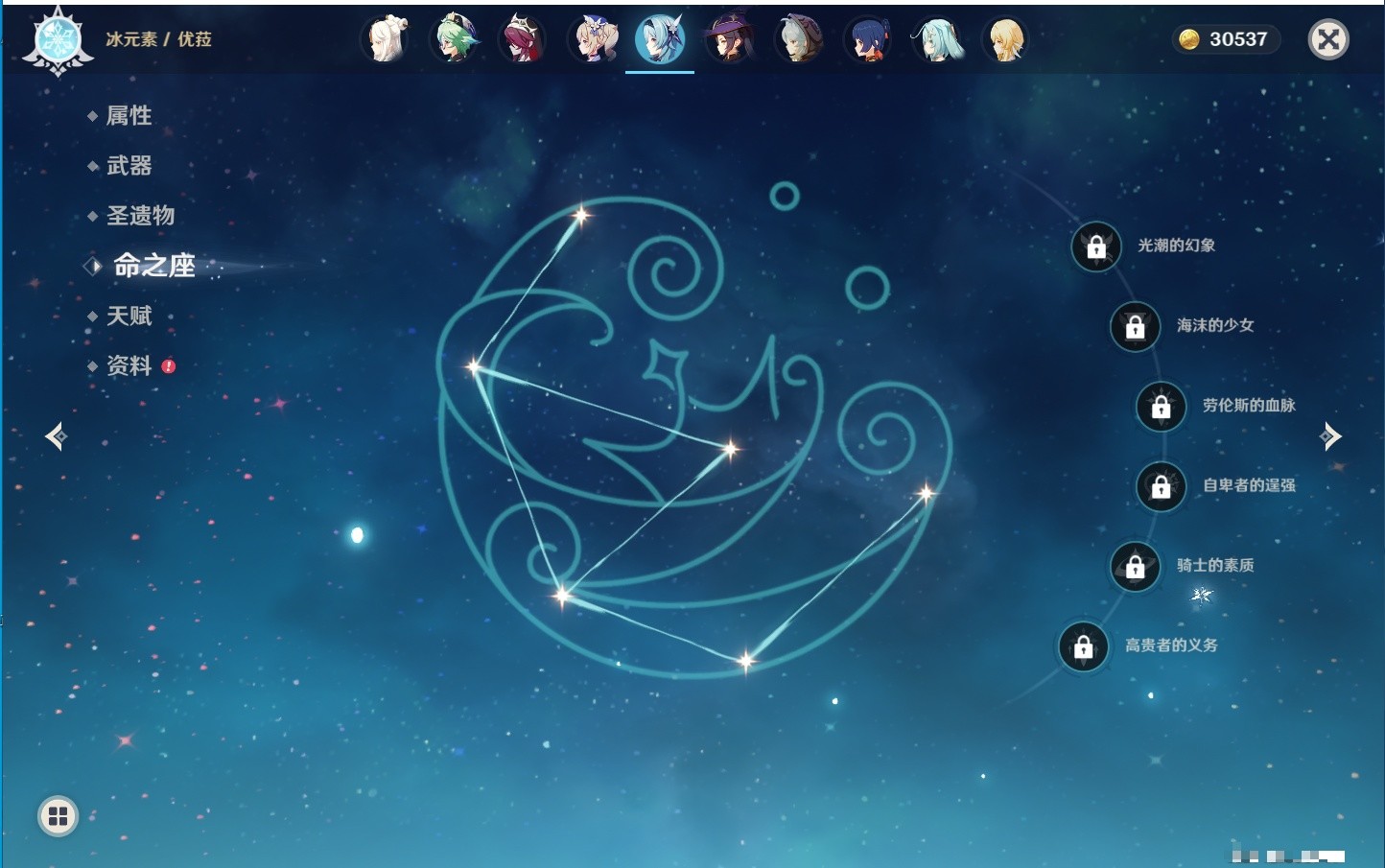The image size is (1385, 868).
Task: Click the lowest star of the constellation
Action: [x=745, y=661]
